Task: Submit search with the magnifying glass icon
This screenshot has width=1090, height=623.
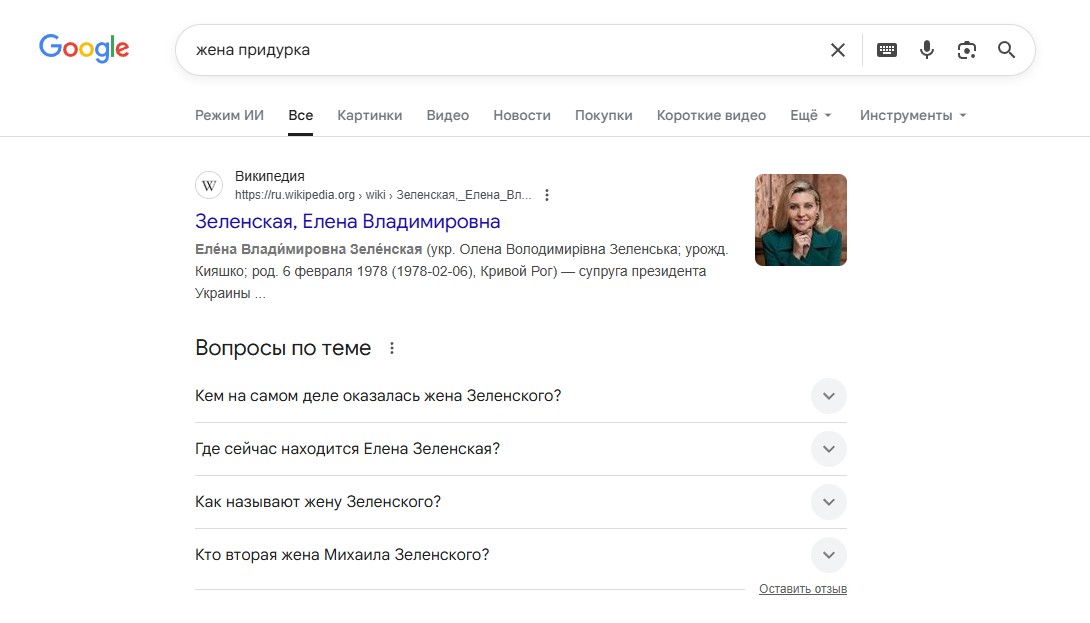Action: point(1006,50)
